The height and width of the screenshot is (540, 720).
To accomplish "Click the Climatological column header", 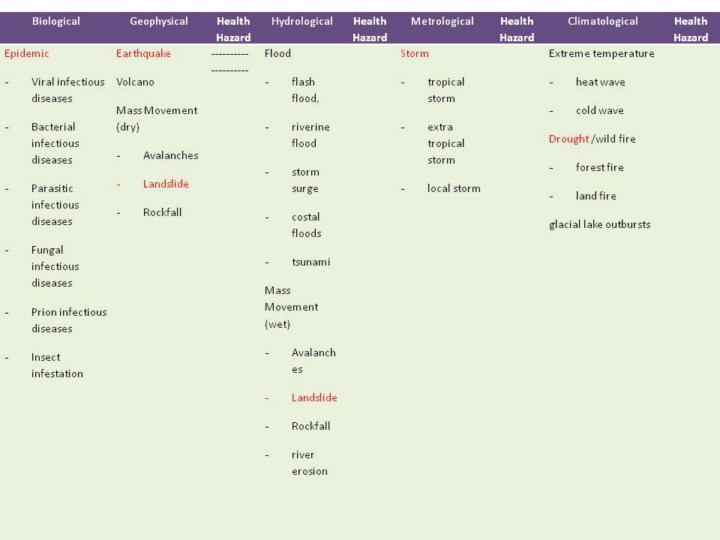I will pyautogui.click(x=602, y=21).
